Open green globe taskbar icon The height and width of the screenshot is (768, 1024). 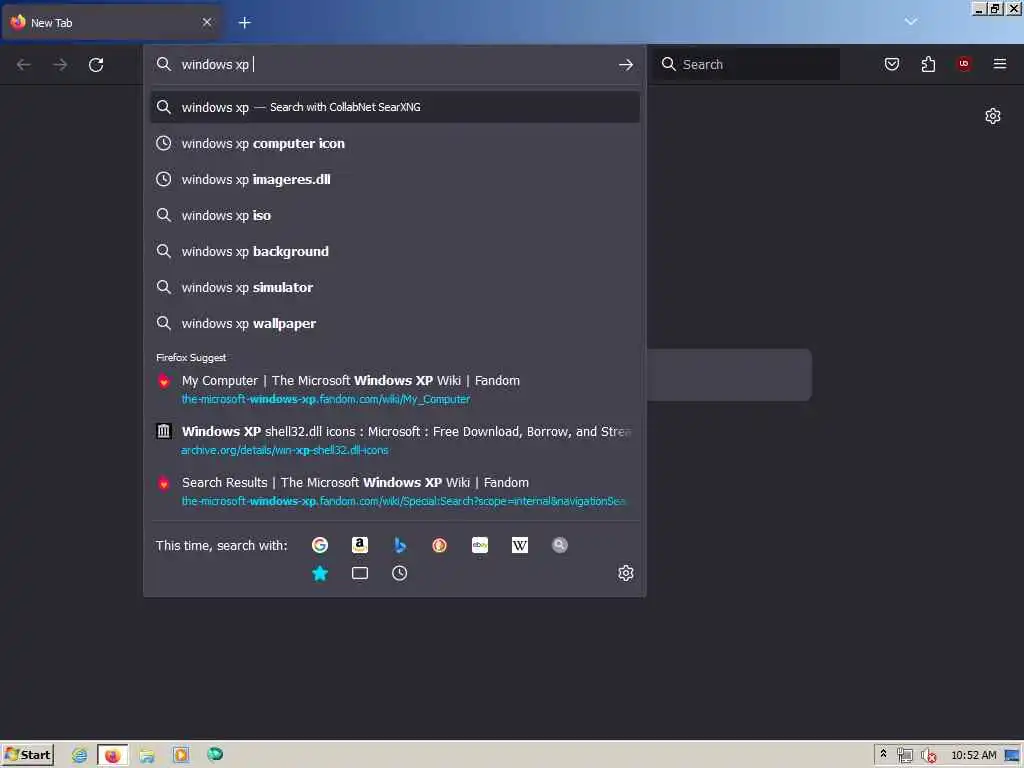(215, 755)
